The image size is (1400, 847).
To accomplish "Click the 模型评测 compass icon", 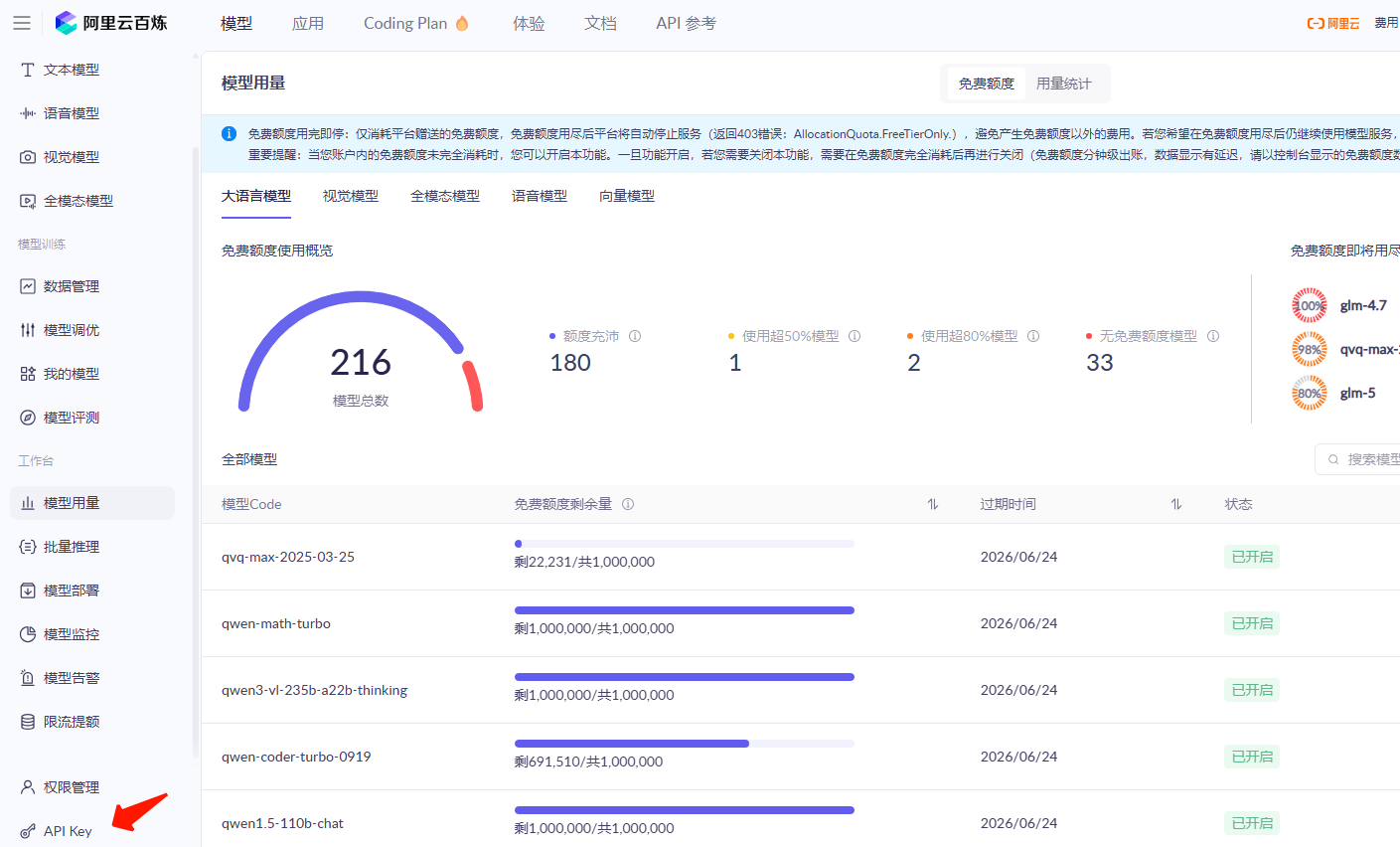I will click(28, 418).
